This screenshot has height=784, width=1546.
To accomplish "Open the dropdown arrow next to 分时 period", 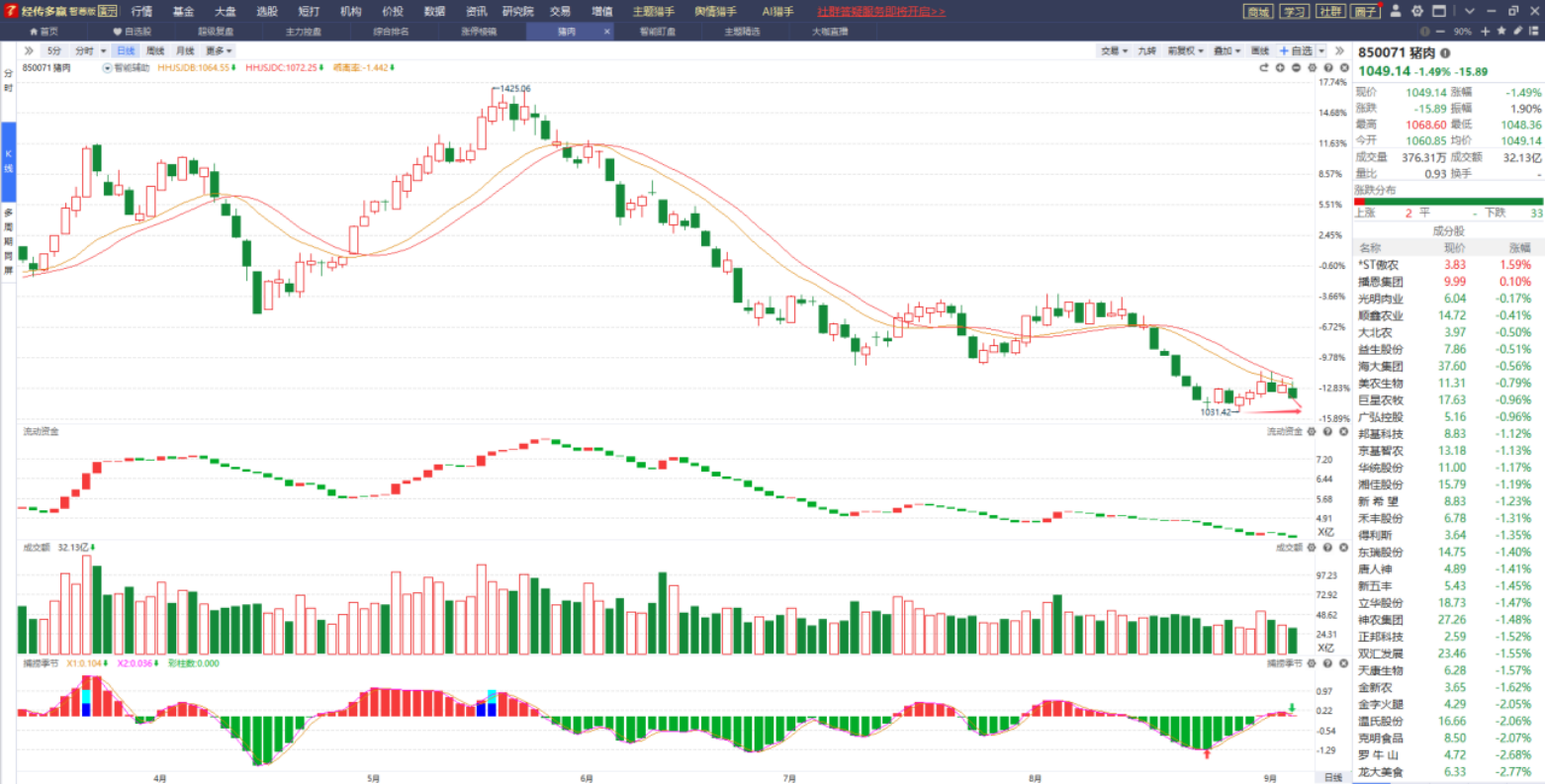I will pyautogui.click(x=103, y=51).
